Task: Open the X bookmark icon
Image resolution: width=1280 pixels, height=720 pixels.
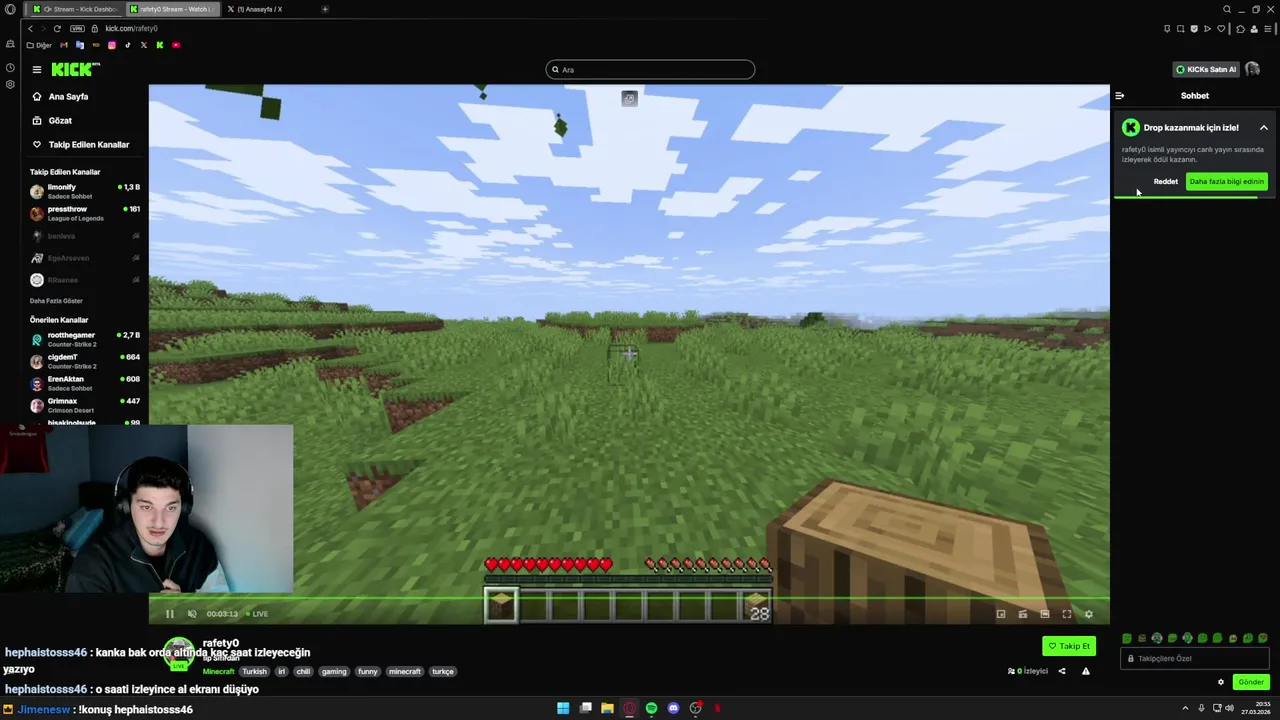Action: click(143, 45)
